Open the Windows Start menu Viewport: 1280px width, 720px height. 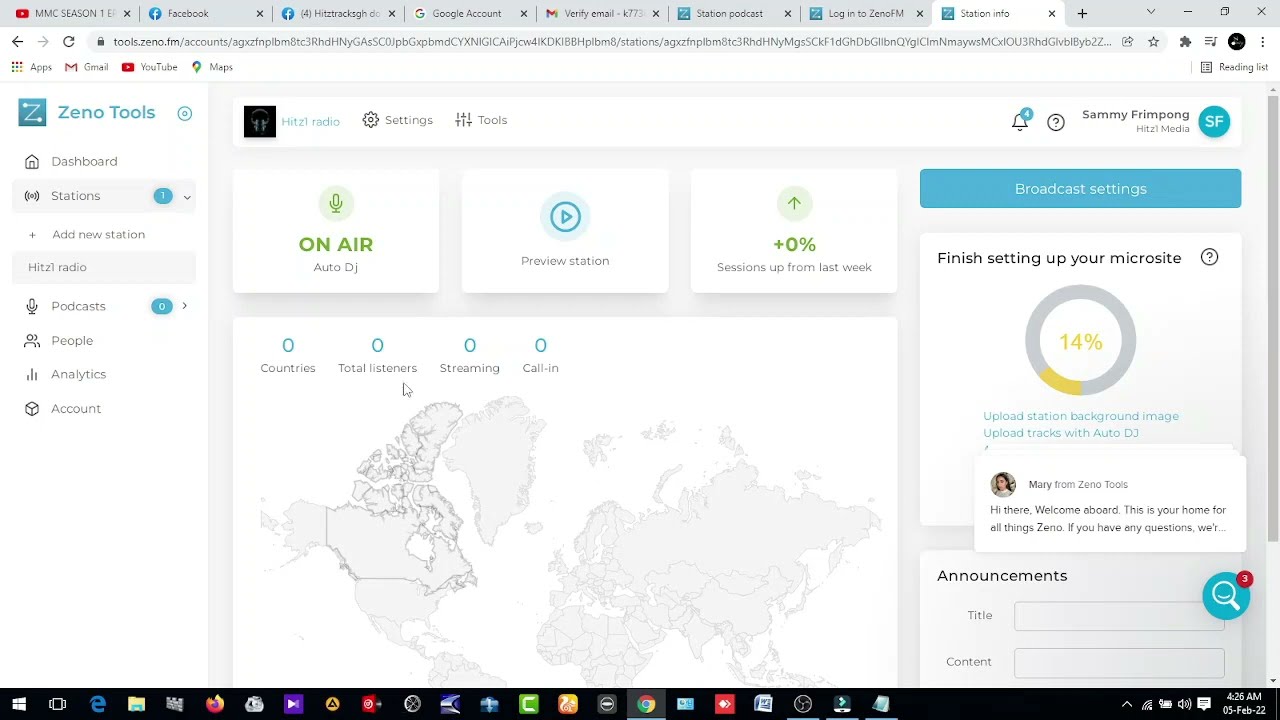tap(19, 704)
